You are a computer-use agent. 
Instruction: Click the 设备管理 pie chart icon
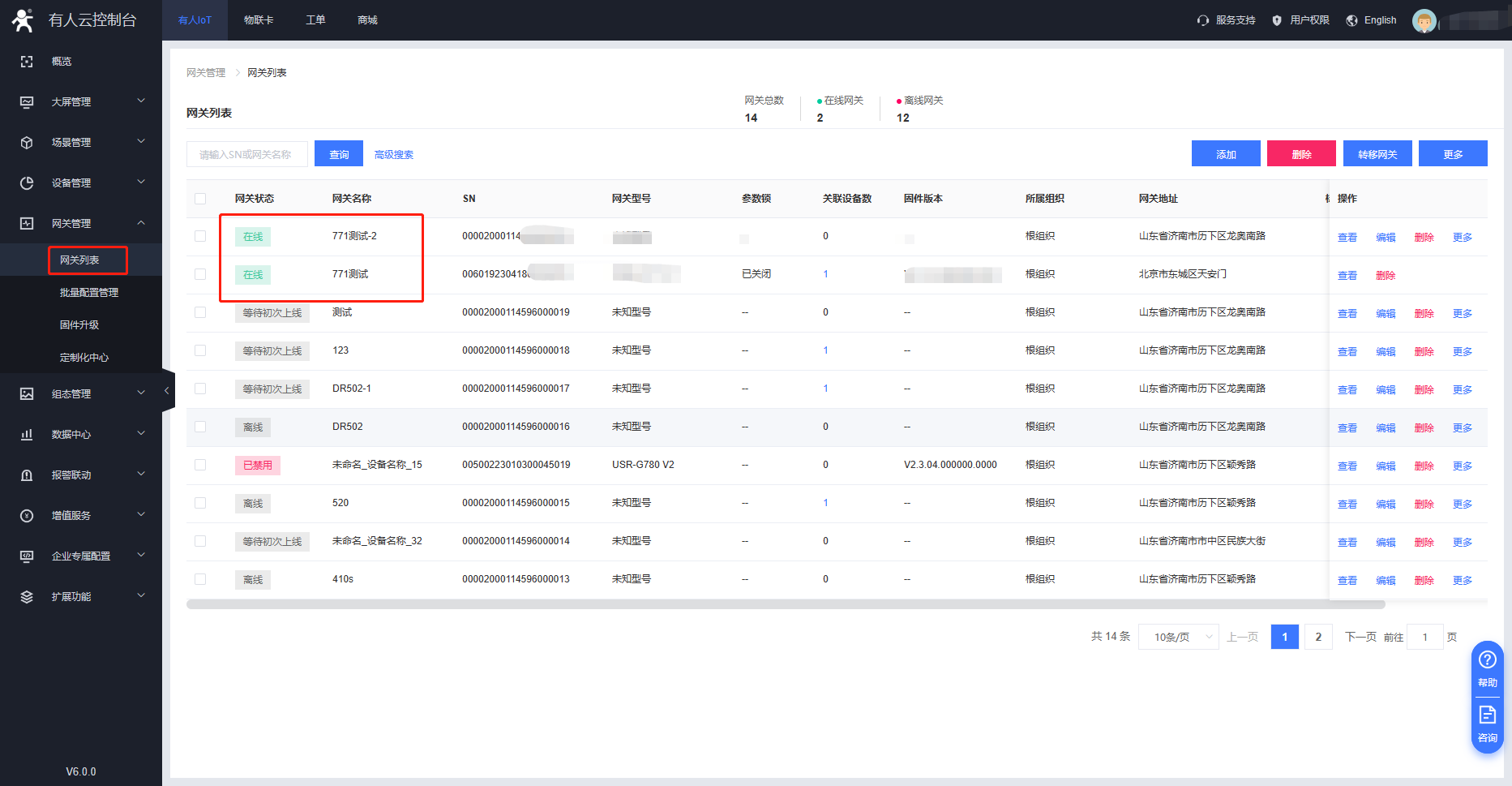(27, 183)
